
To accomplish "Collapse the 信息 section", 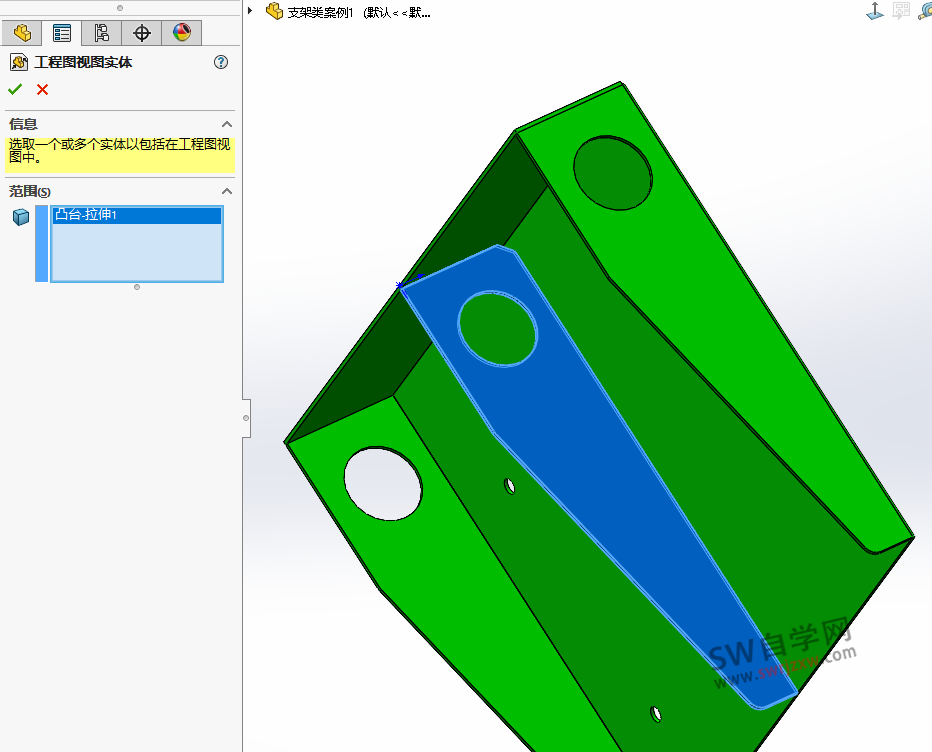I will coord(228,124).
